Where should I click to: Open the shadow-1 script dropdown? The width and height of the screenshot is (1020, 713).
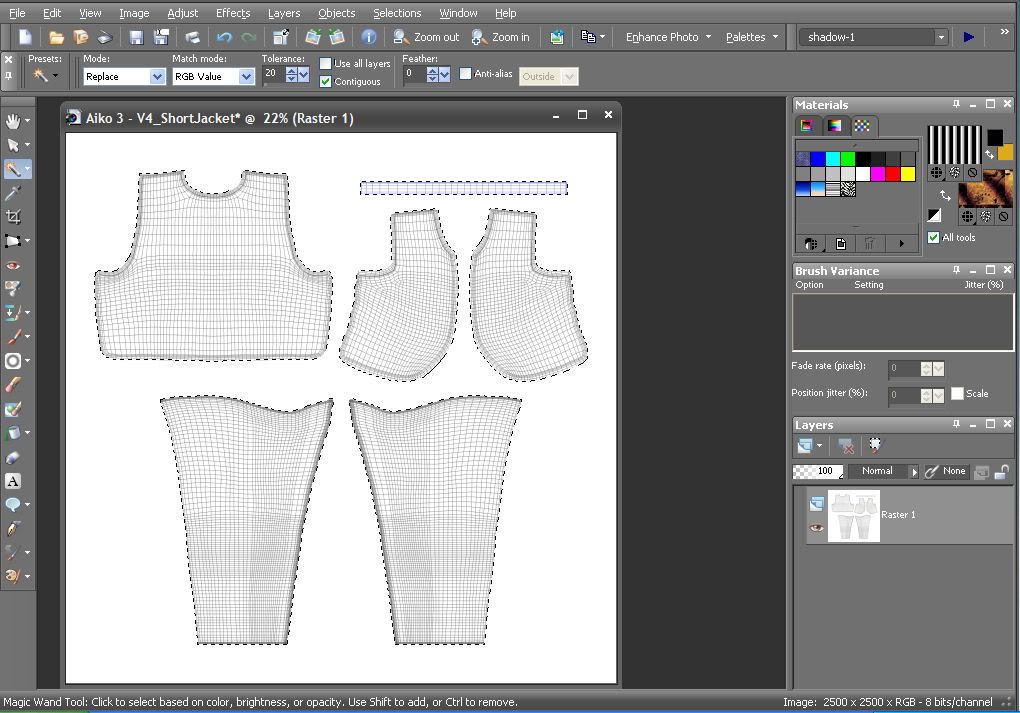click(940, 37)
